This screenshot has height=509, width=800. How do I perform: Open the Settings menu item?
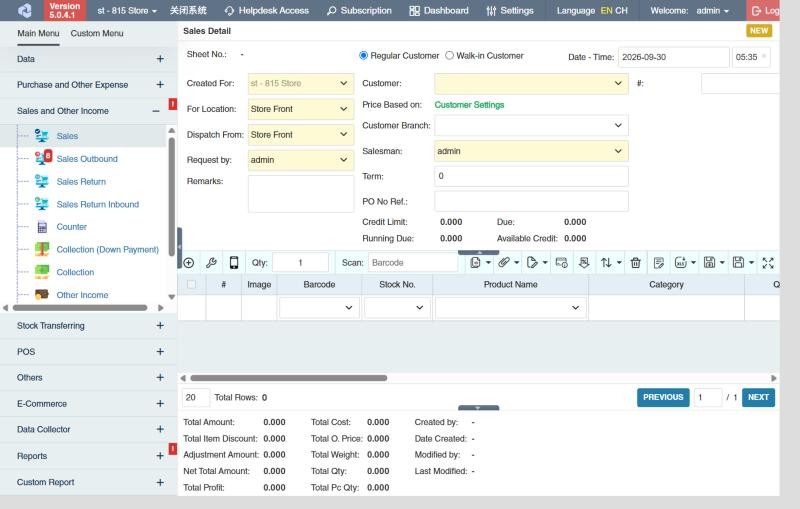tap(510, 10)
